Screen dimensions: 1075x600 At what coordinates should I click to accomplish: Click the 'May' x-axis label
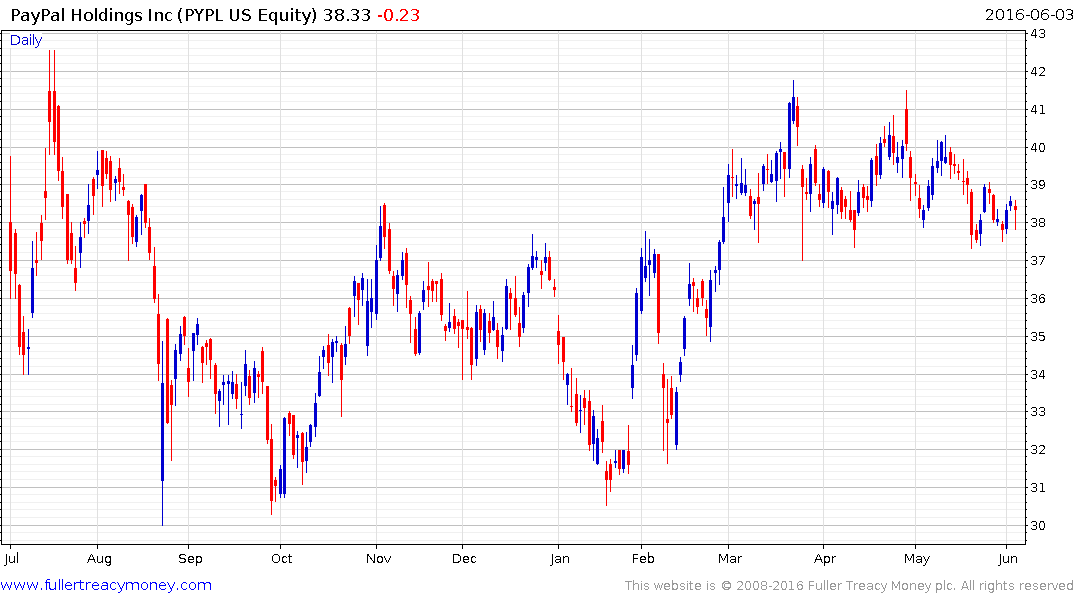[x=917, y=558]
